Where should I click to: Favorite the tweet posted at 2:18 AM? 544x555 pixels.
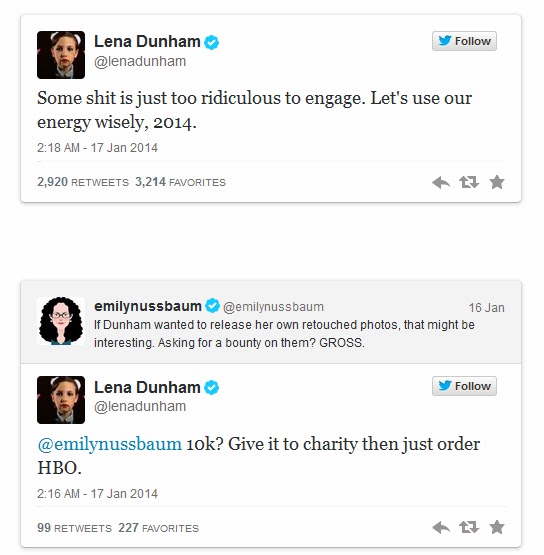(497, 182)
